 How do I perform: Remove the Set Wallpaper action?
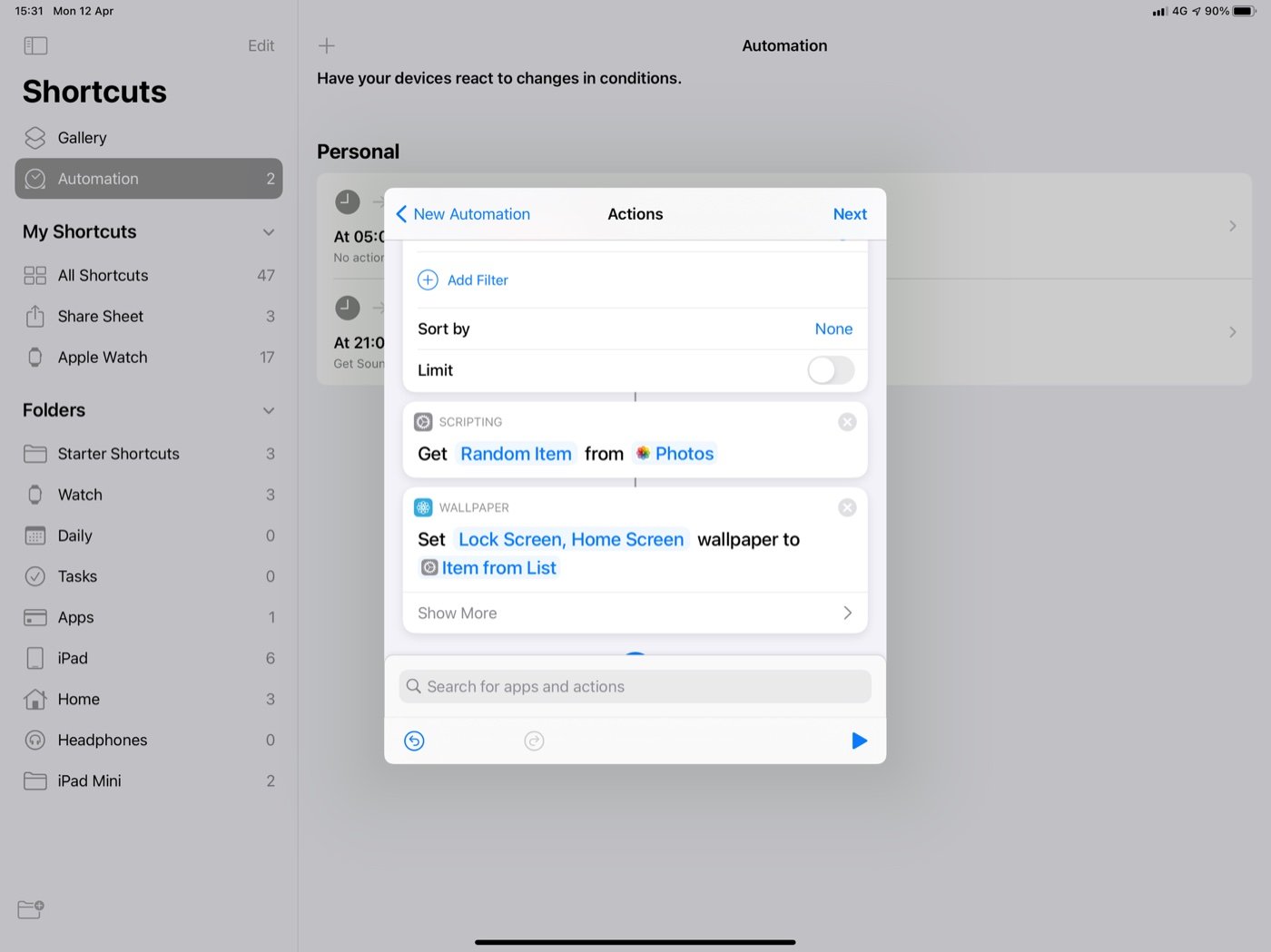847,507
